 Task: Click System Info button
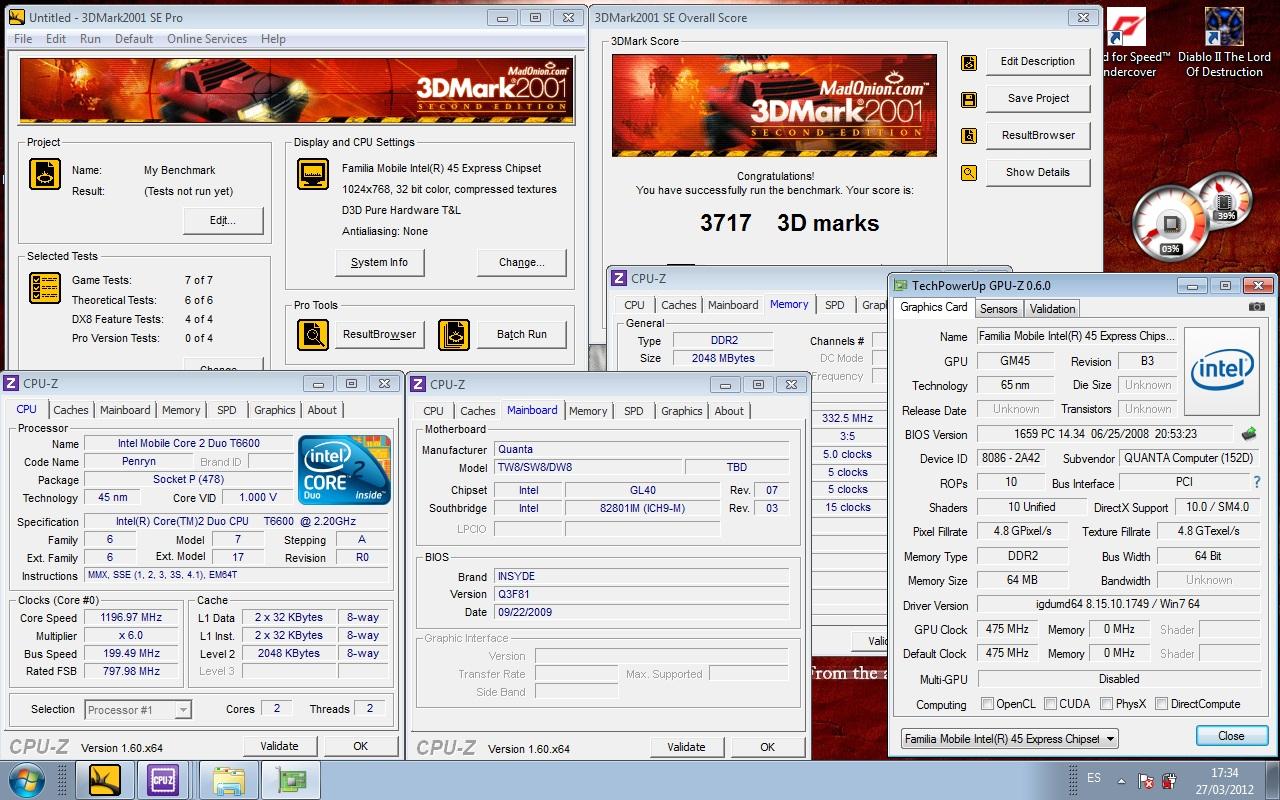tap(379, 262)
